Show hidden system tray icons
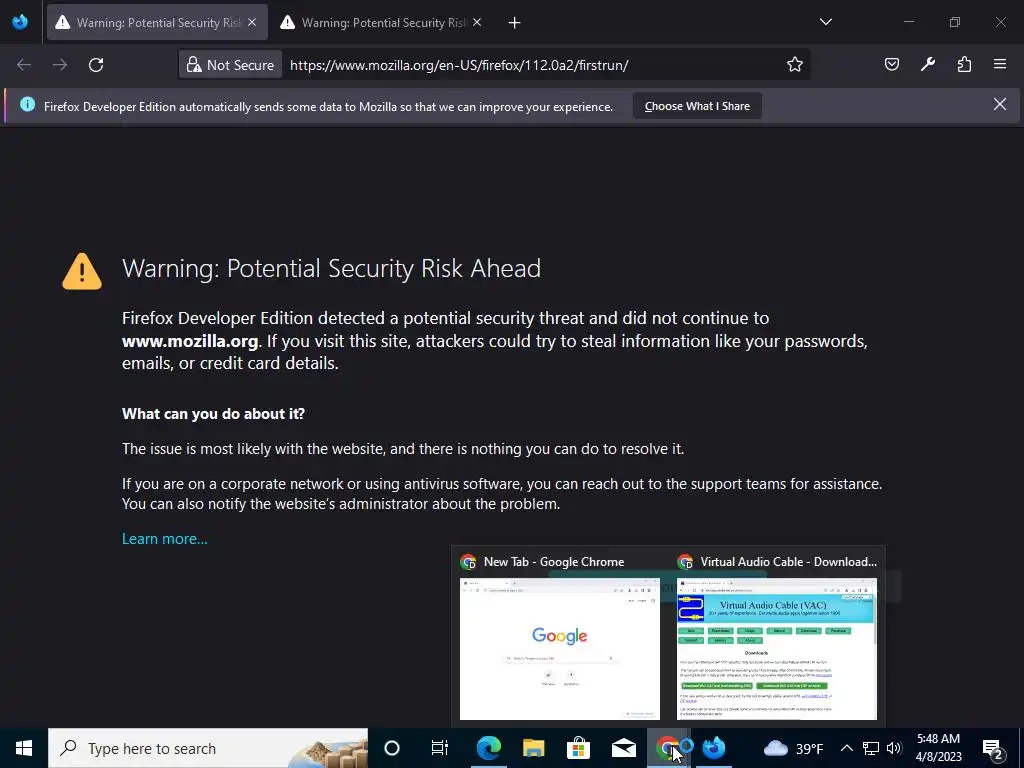The width and height of the screenshot is (1024, 768). pyautogui.click(x=846, y=748)
